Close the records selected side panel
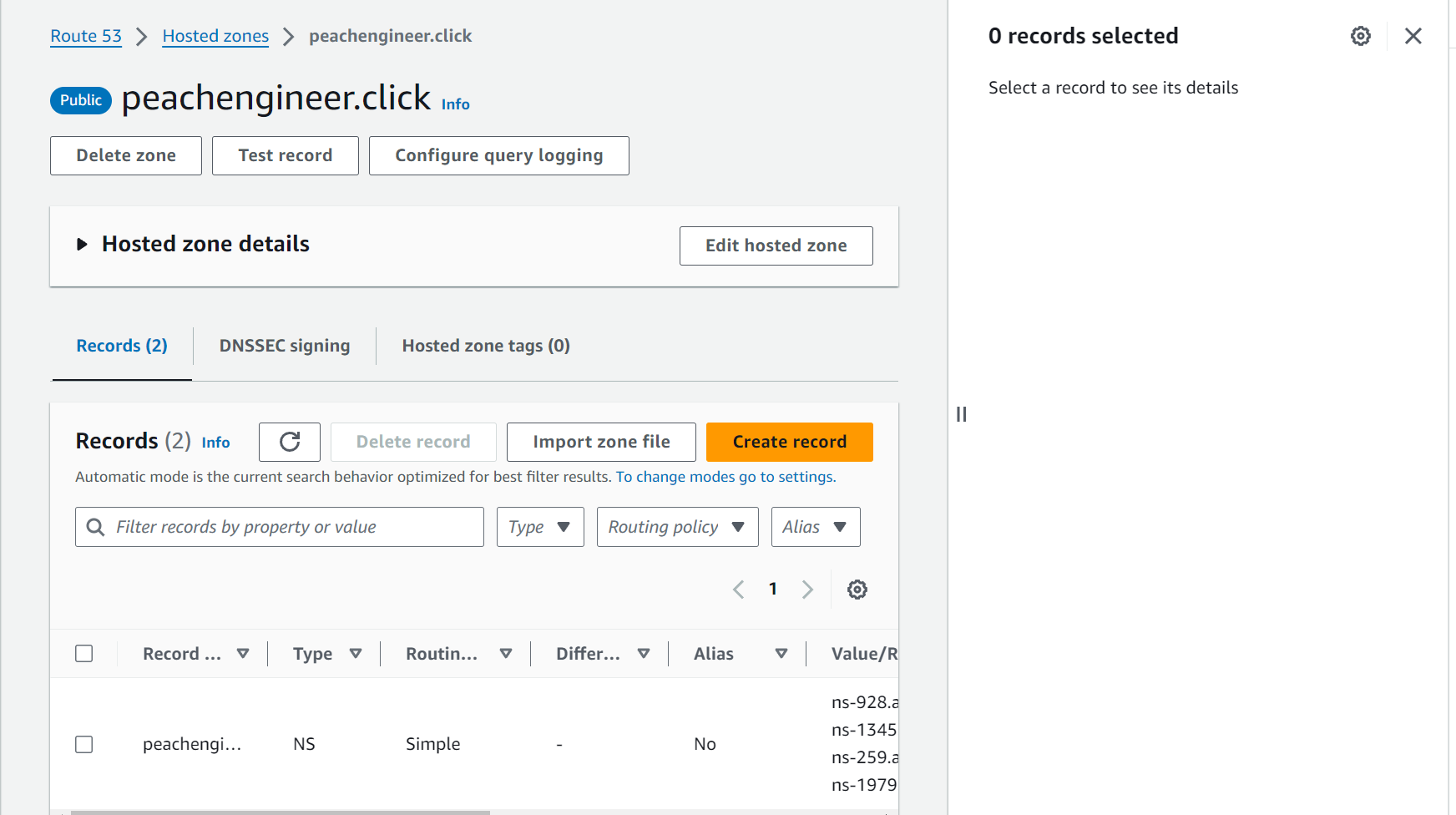The image size is (1456, 815). coord(1413,36)
